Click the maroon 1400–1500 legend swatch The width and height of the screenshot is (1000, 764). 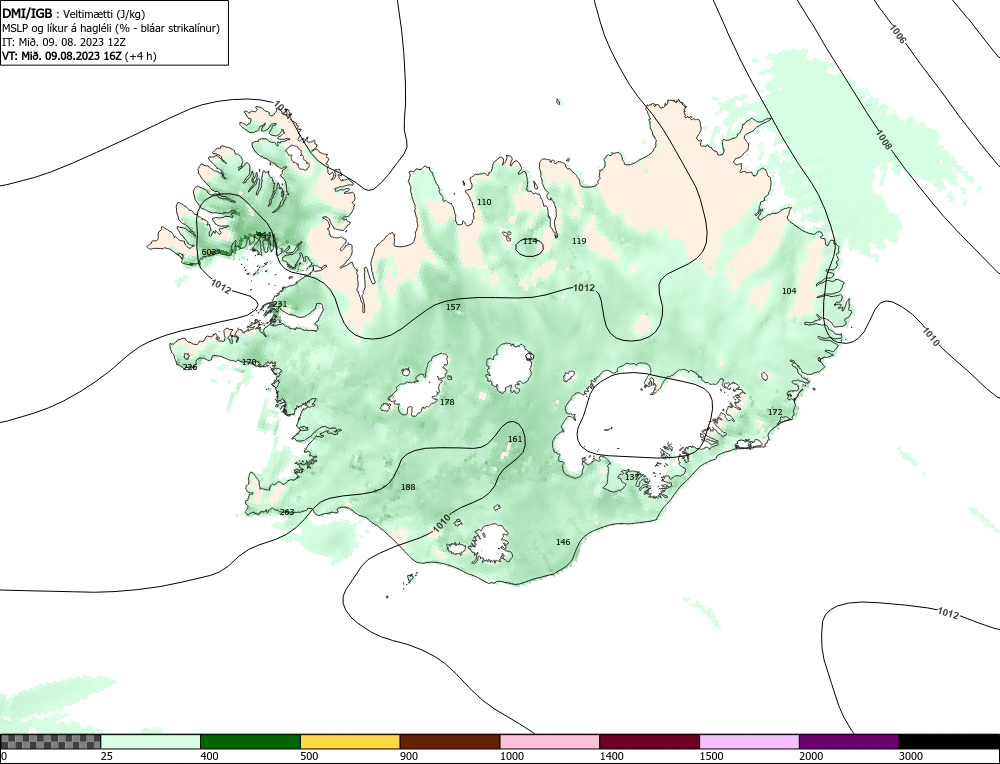[649, 741]
